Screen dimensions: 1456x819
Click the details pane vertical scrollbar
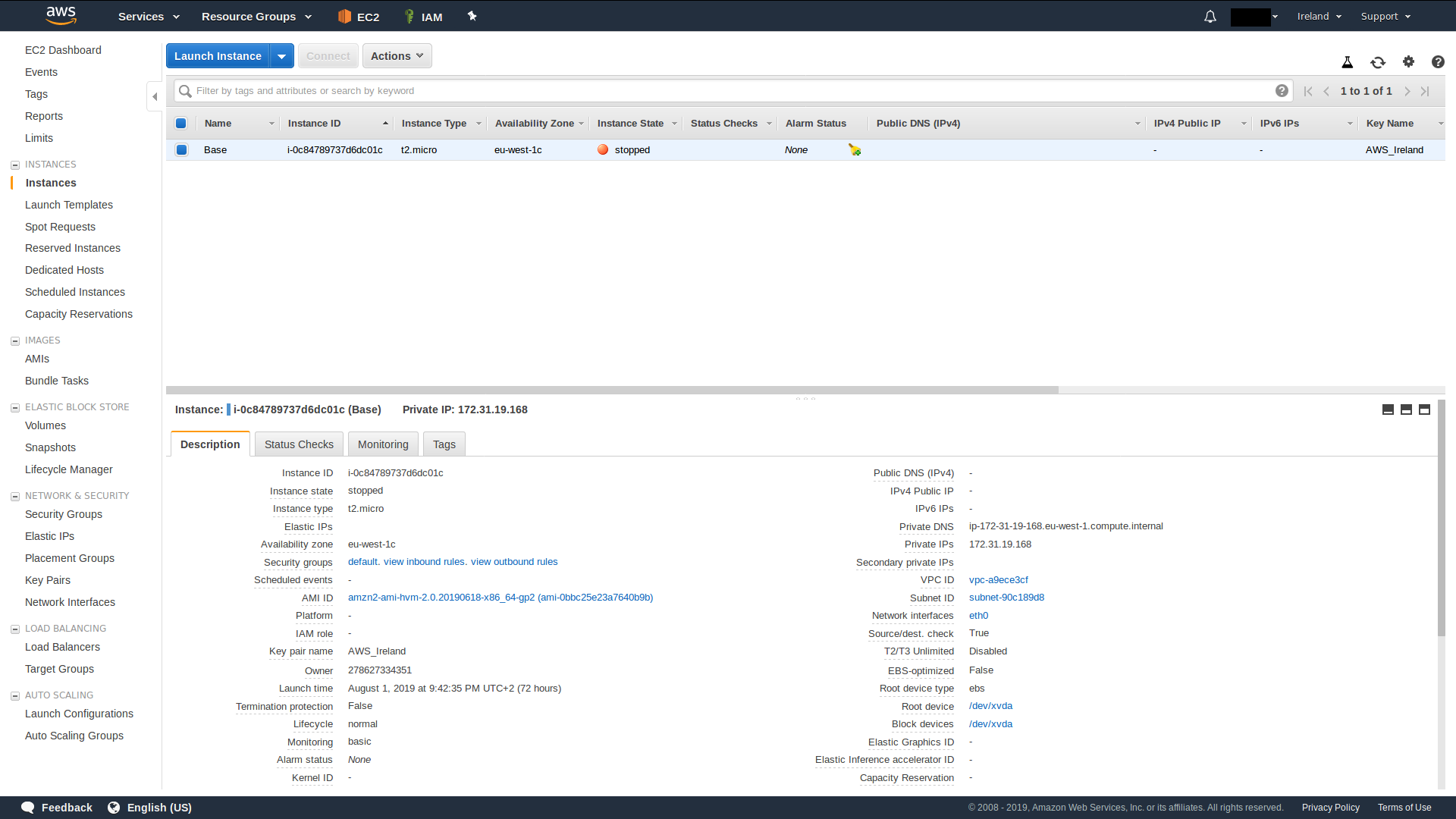[x=1441, y=518]
